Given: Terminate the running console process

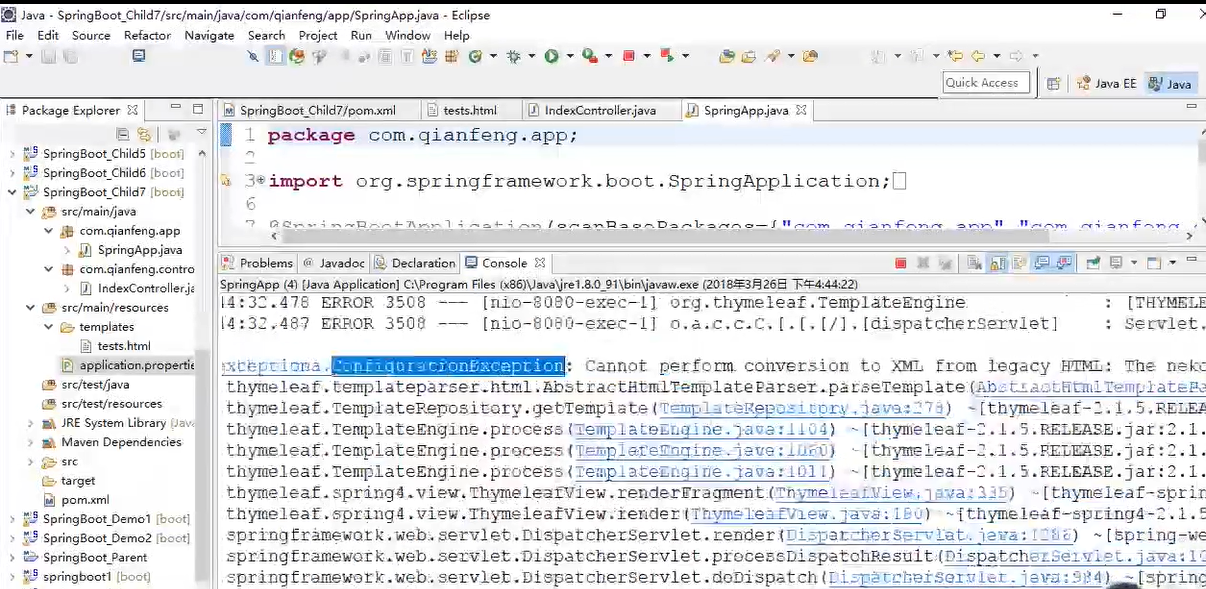Looking at the screenshot, I should 901,263.
